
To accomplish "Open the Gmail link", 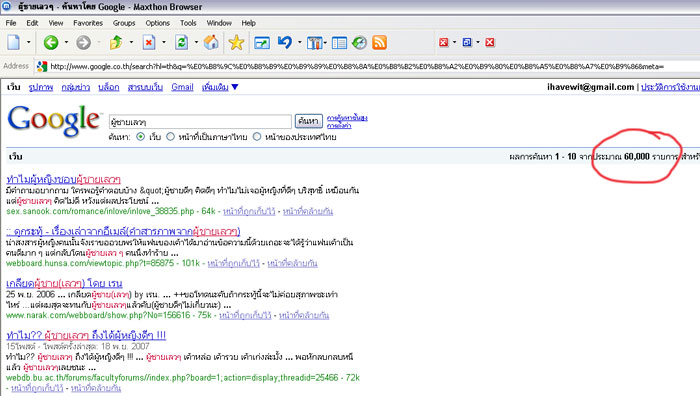I will click(x=182, y=87).
